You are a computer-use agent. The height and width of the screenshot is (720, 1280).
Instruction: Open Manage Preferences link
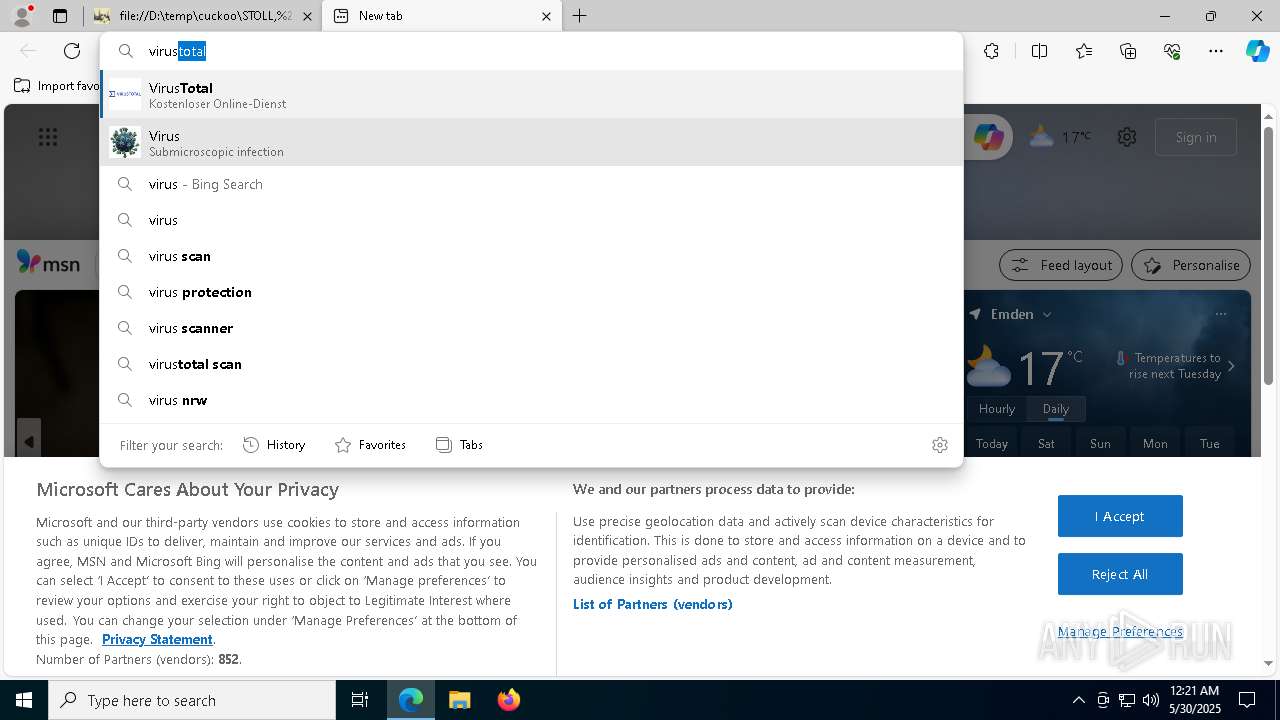point(1120,631)
